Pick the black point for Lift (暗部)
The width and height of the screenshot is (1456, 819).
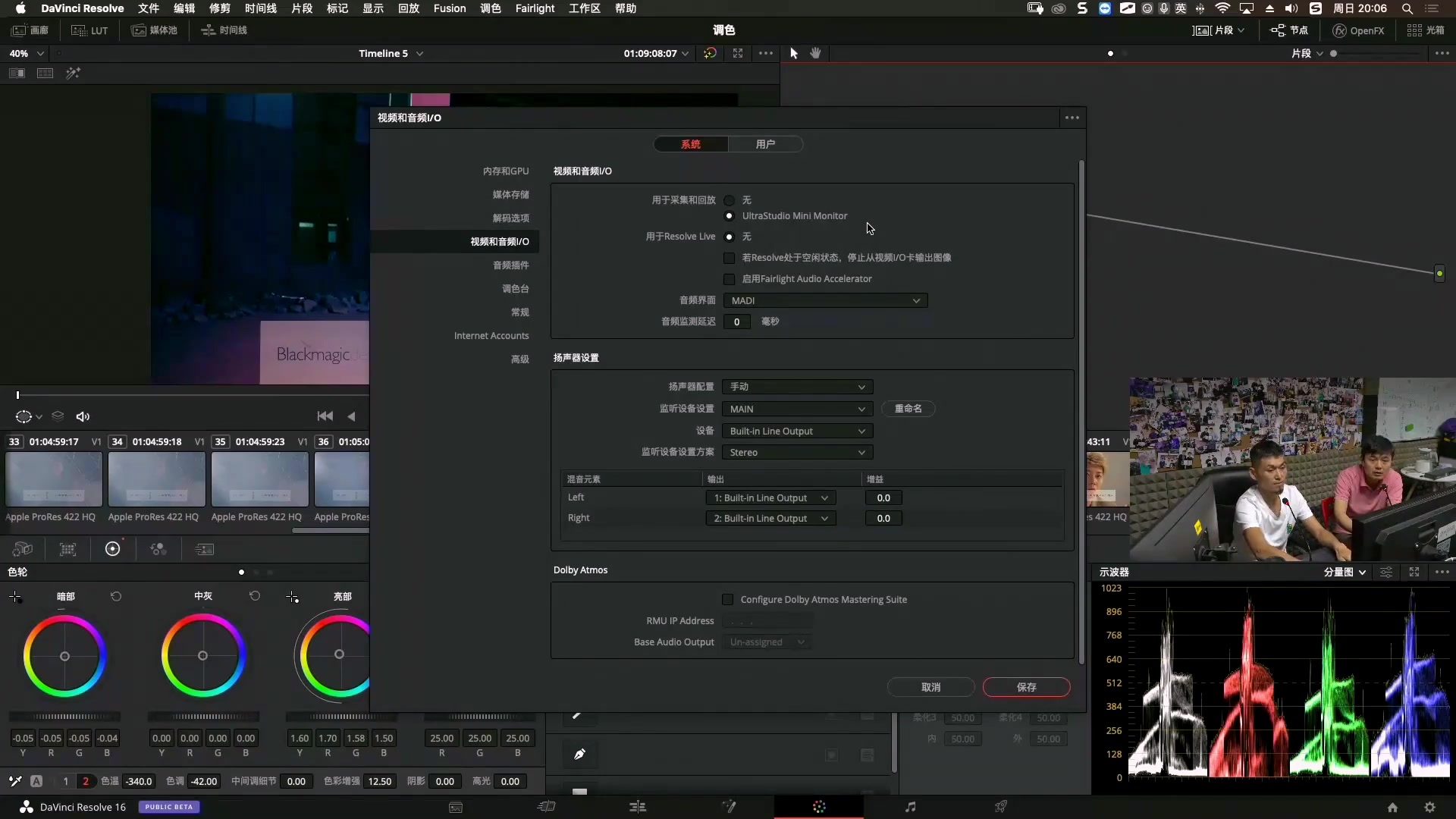pos(15,598)
